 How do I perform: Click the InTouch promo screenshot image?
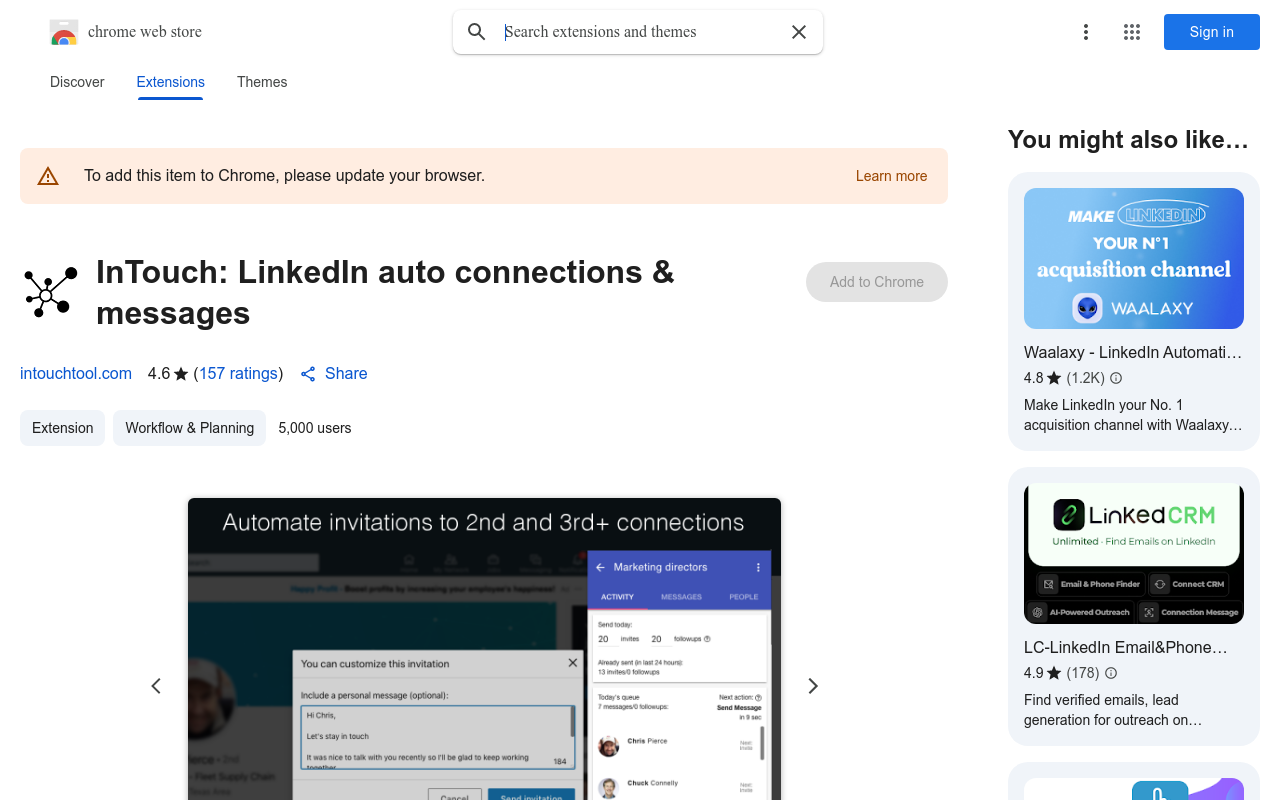(x=484, y=649)
